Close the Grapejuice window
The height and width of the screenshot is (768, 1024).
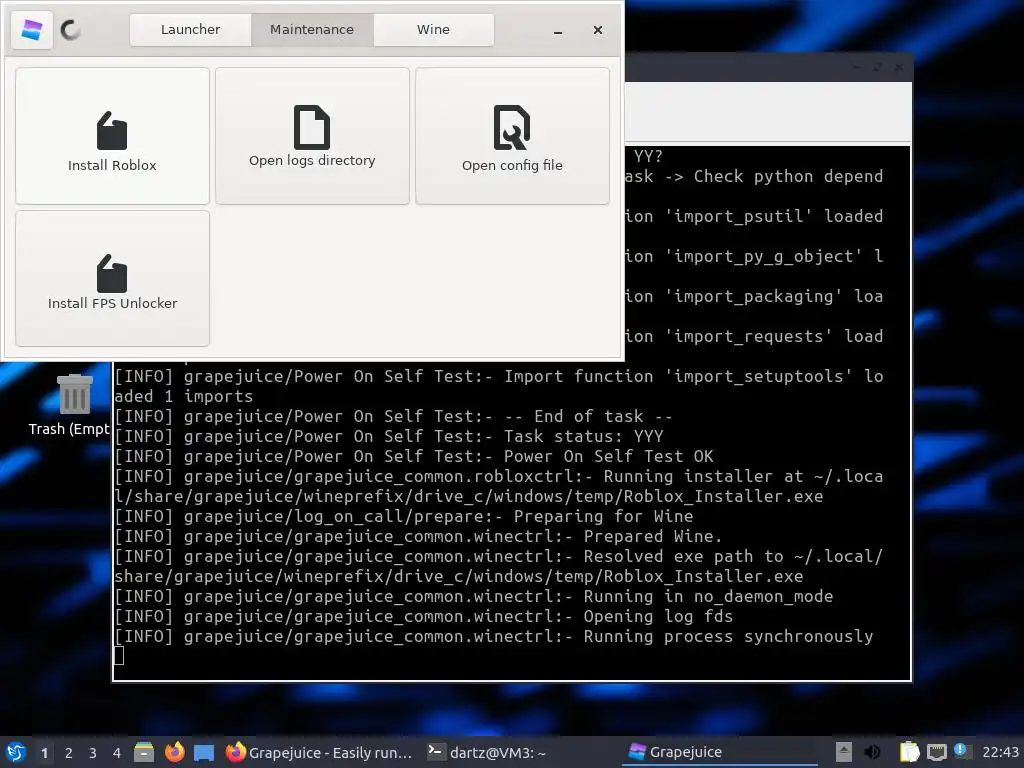pos(598,30)
